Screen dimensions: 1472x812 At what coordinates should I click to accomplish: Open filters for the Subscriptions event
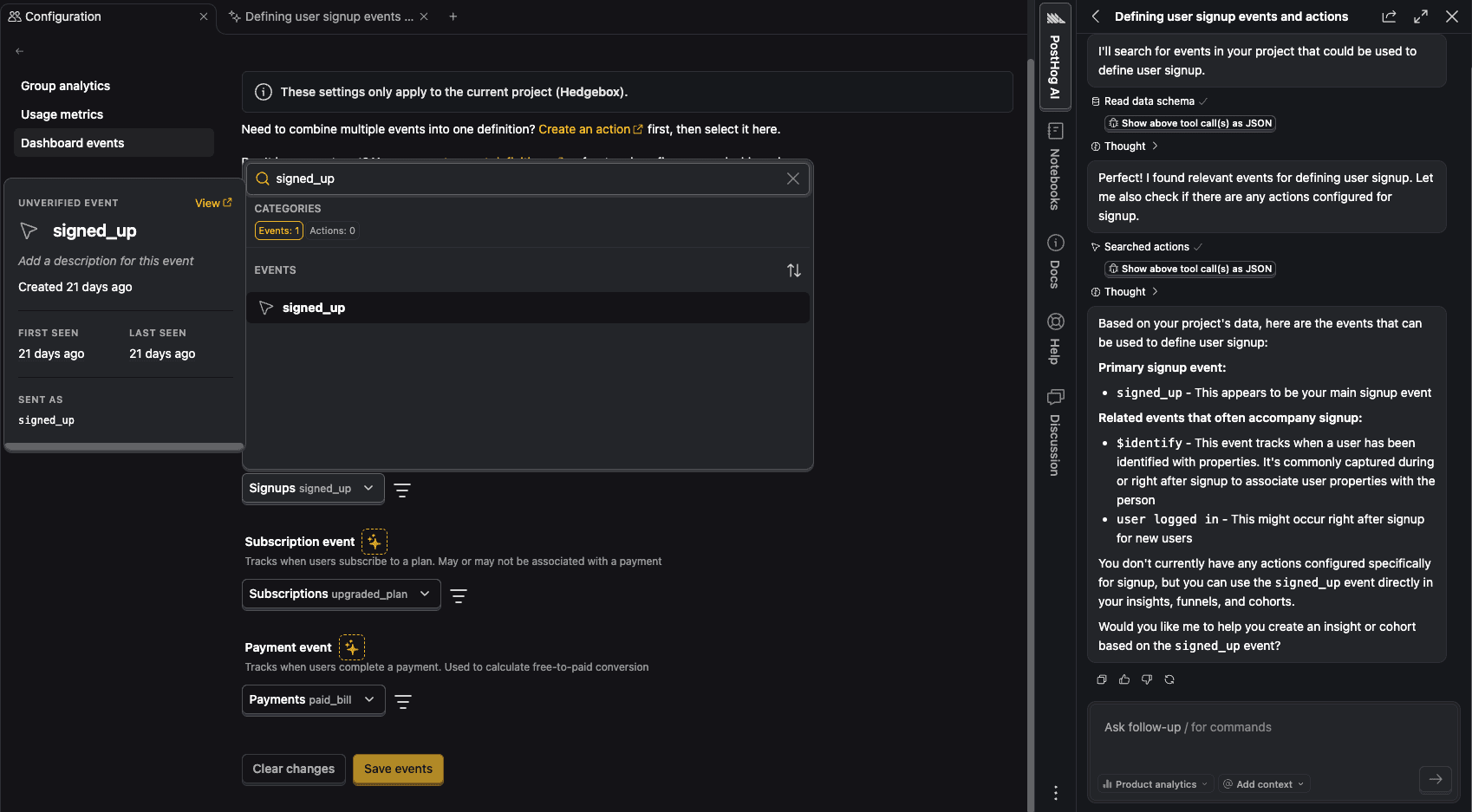tap(459, 595)
